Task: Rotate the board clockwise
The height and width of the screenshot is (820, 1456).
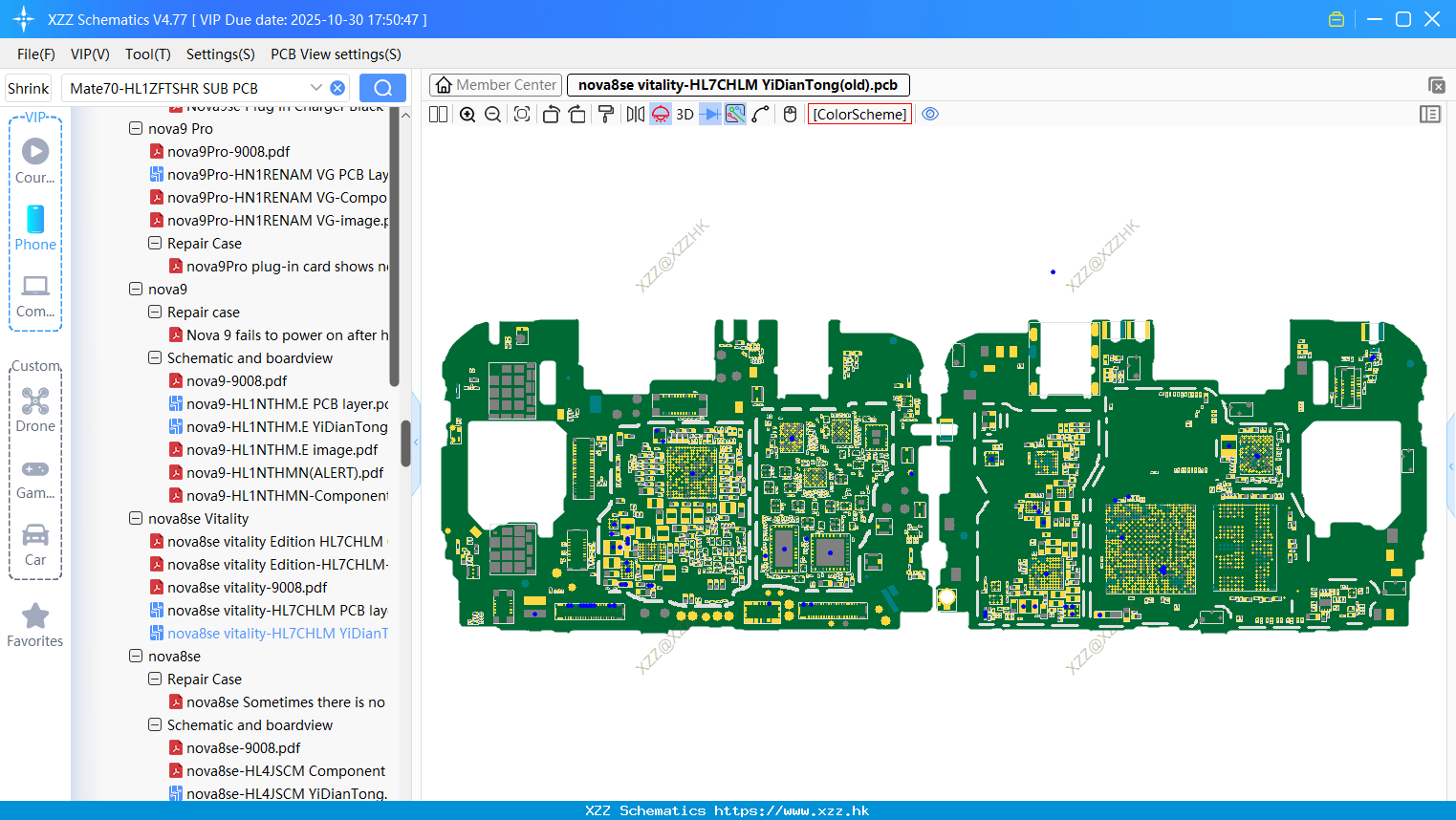Action: [x=577, y=115]
